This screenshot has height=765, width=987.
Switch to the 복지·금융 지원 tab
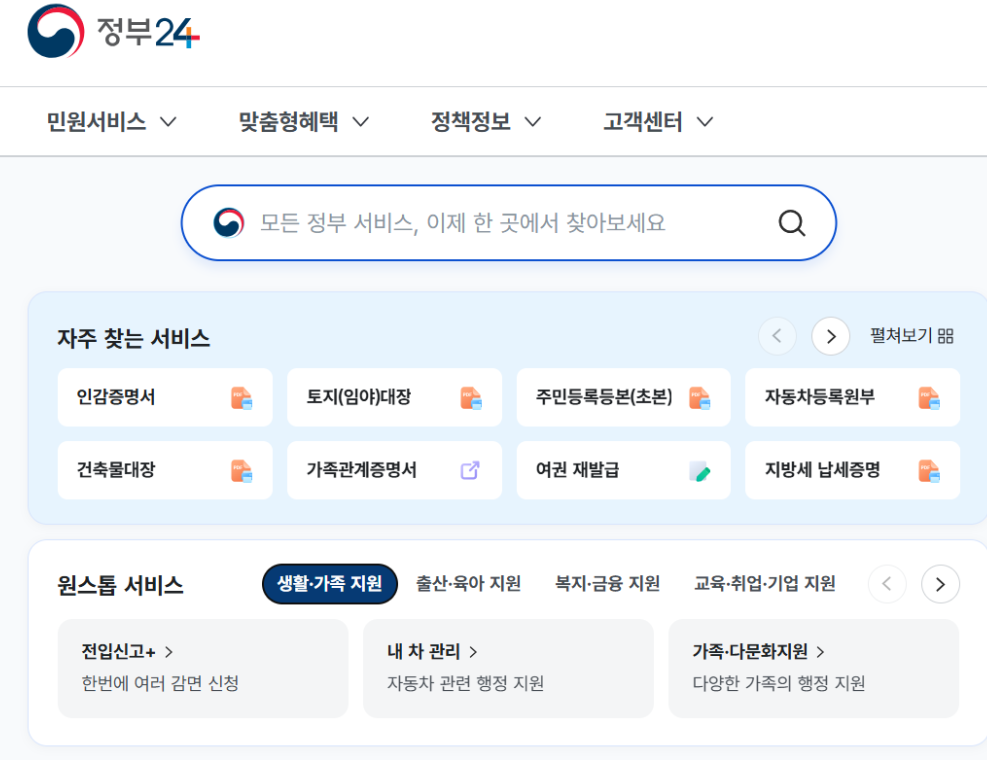click(x=607, y=584)
